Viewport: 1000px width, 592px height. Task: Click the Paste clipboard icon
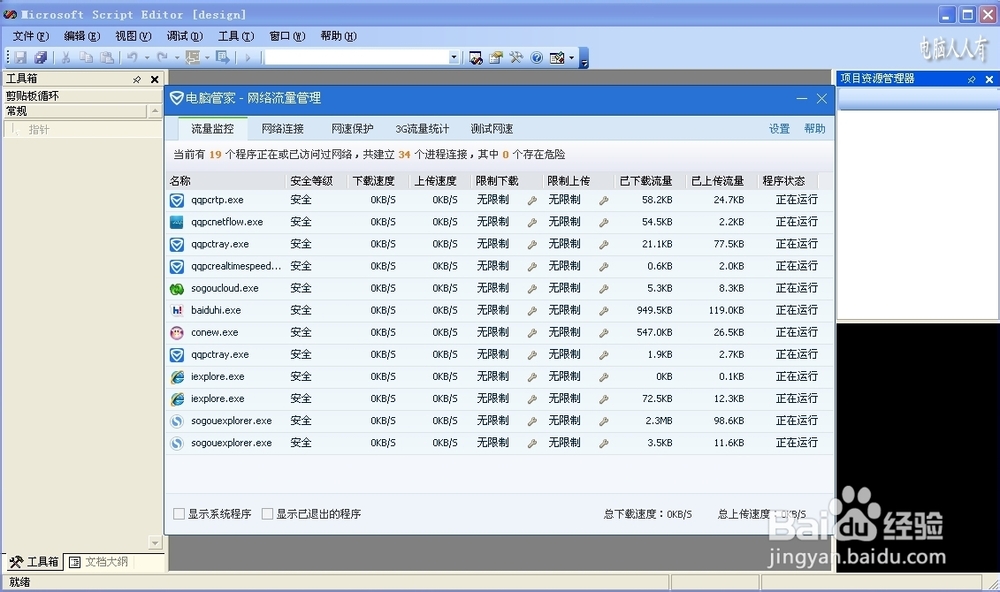(107, 57)
